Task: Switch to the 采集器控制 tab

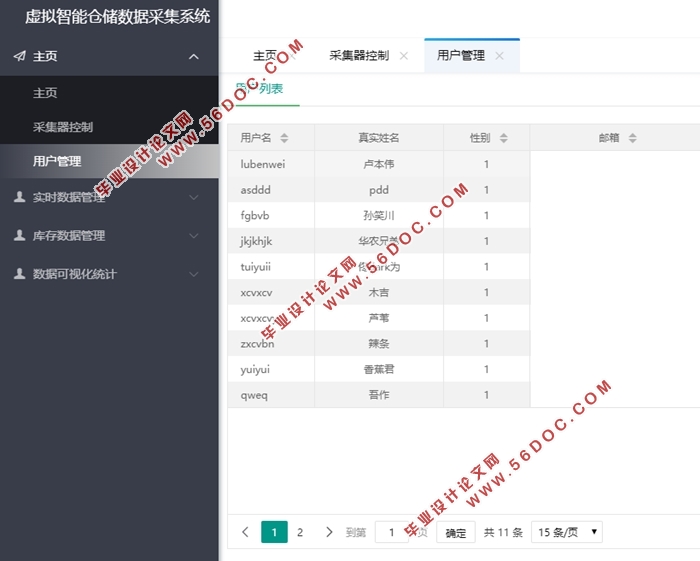Action: [358, 56]
